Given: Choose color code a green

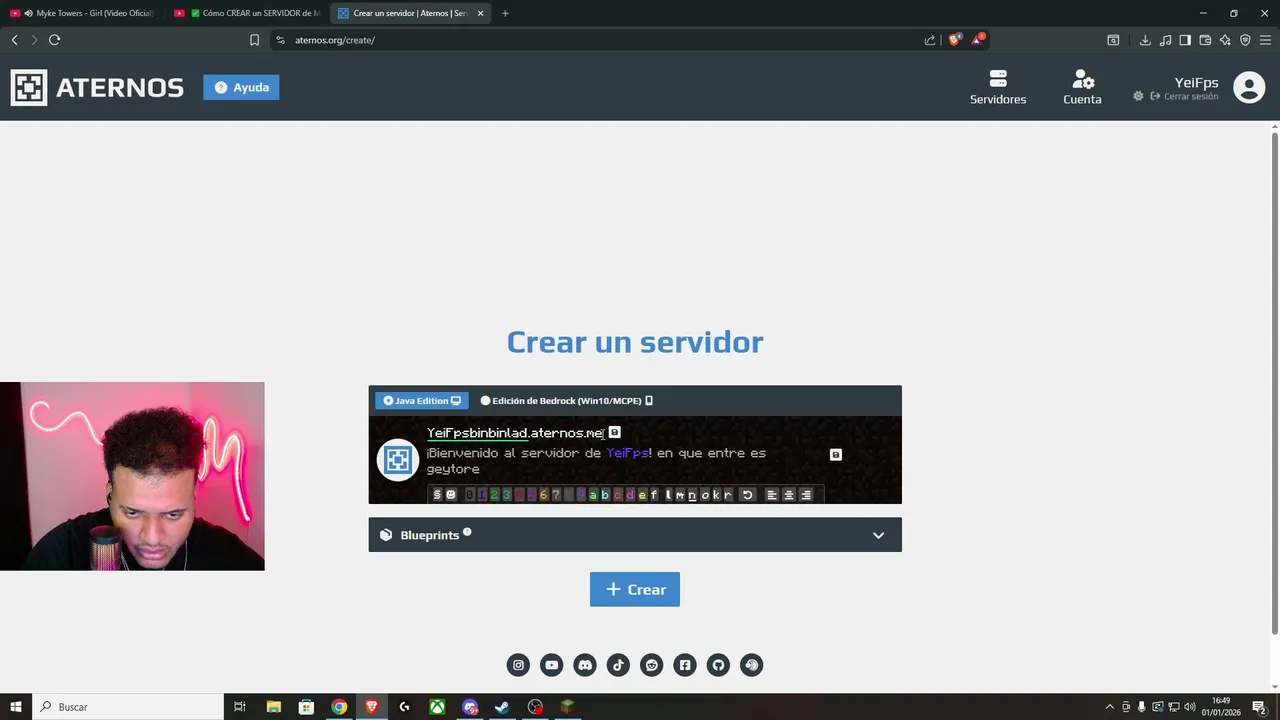Looking at the screenshot, I should 593,494.
